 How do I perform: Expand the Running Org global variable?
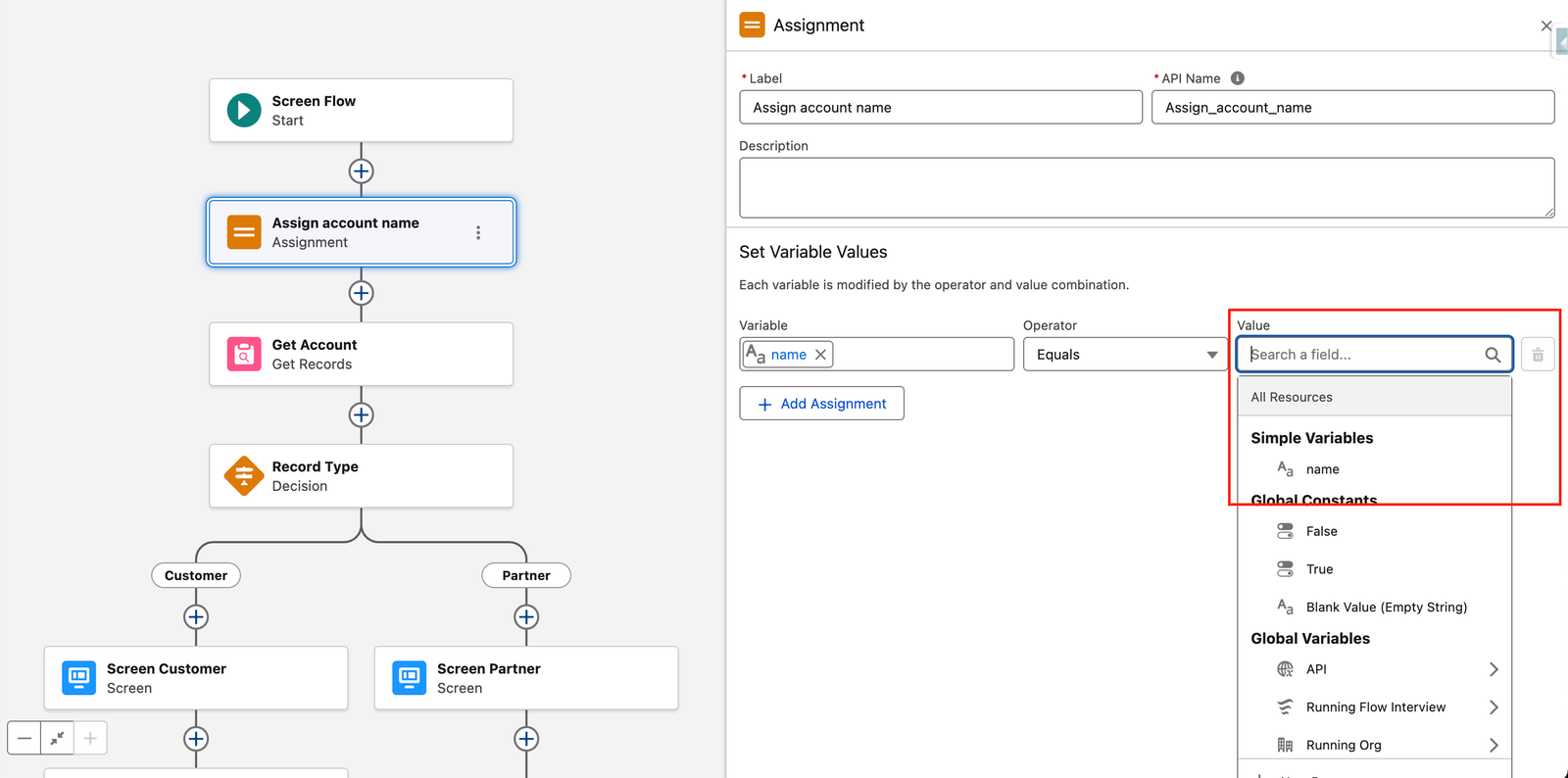pos(1493,745)
